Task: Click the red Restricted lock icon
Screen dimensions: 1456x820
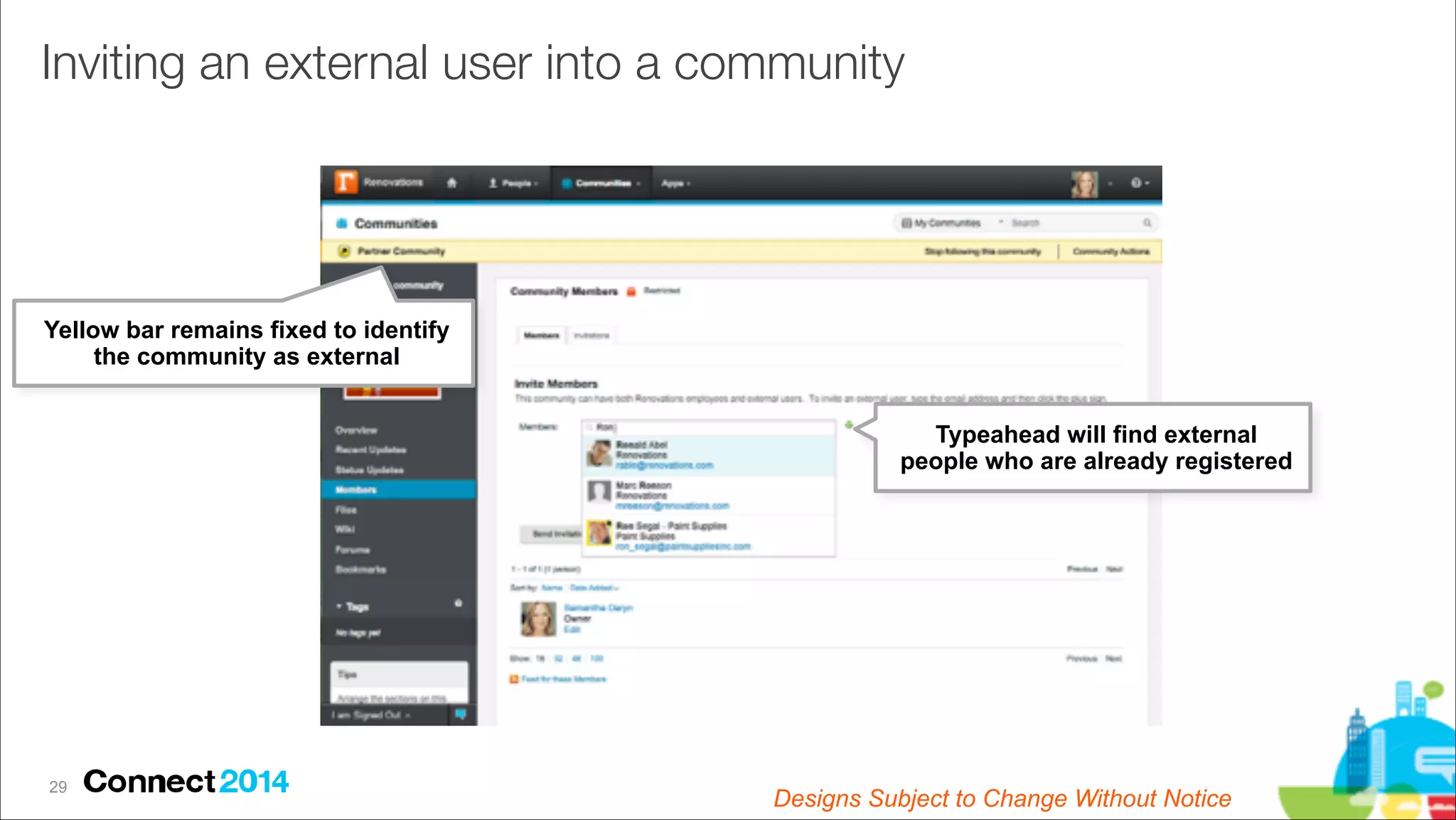Action: pos(631,292)
